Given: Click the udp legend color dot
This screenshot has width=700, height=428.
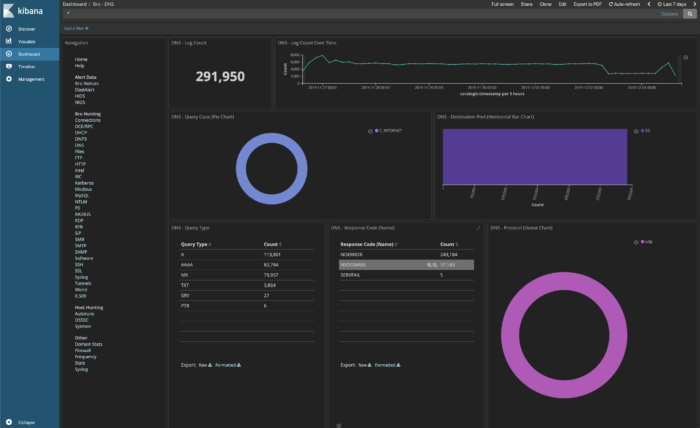Looking at the screenshot, I should click(x=642, y=242).
